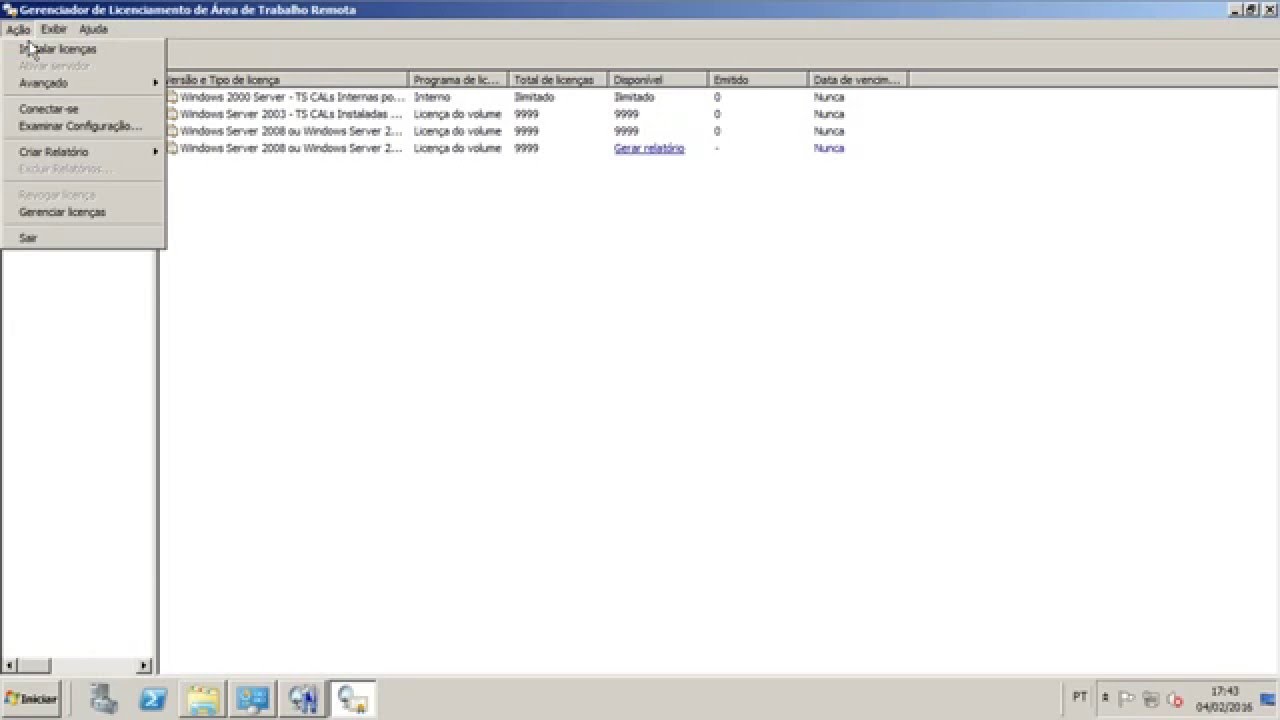The width and height of the screenshot is (1280, 720).
Task: Click the left pane horizontal scrollbar thumb
Action: 34,665
